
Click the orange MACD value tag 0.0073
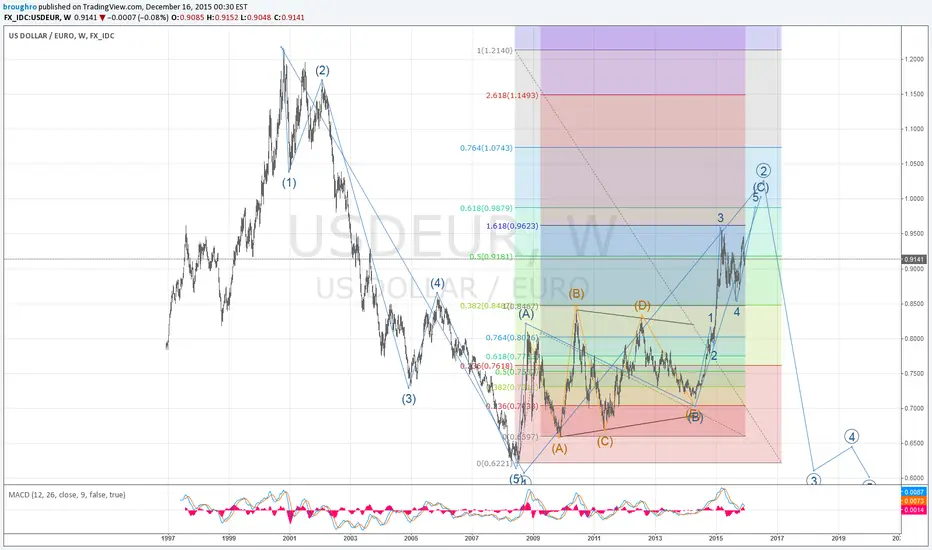pos(914,501)
